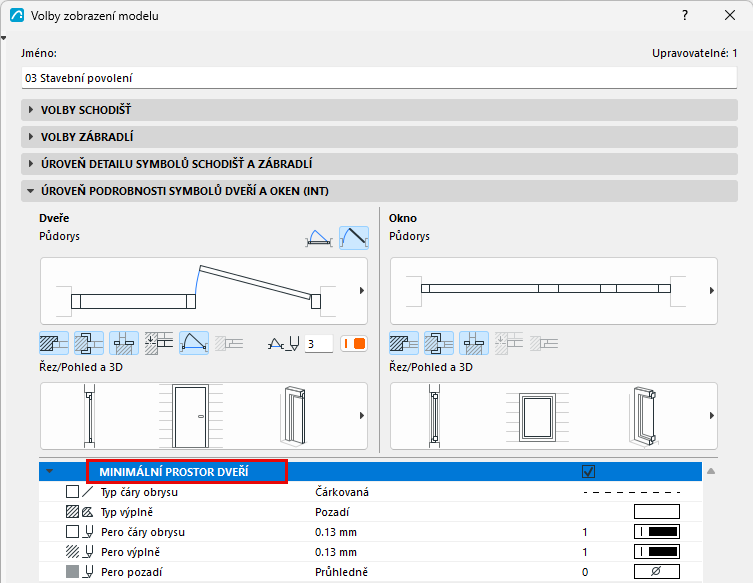Click 0.13 mm on the Pero čáry obrysu row
The width and height of the screenshot is (753, 583).
tap(336, 532)
